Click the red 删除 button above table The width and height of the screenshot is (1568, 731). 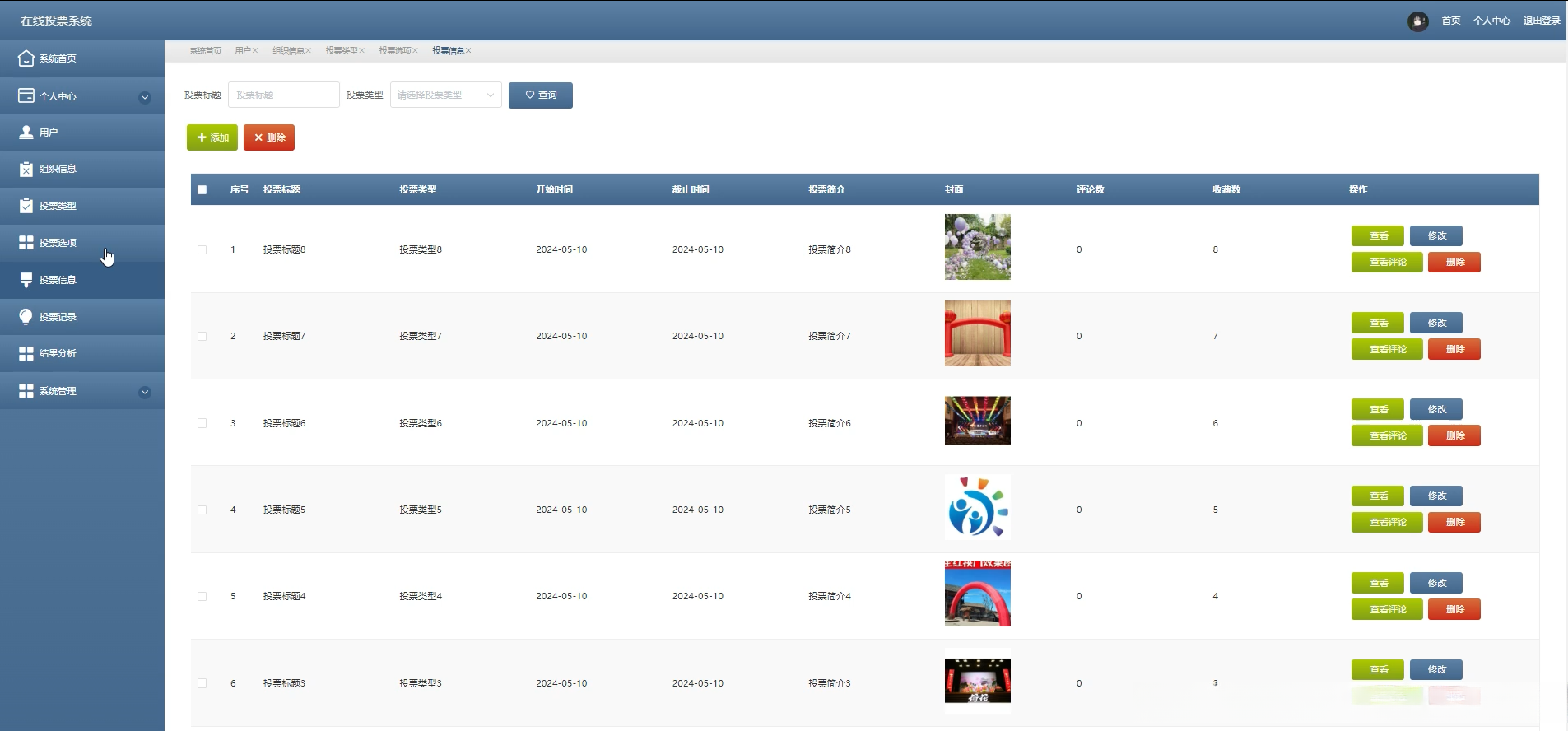click(x=269, y=137)
